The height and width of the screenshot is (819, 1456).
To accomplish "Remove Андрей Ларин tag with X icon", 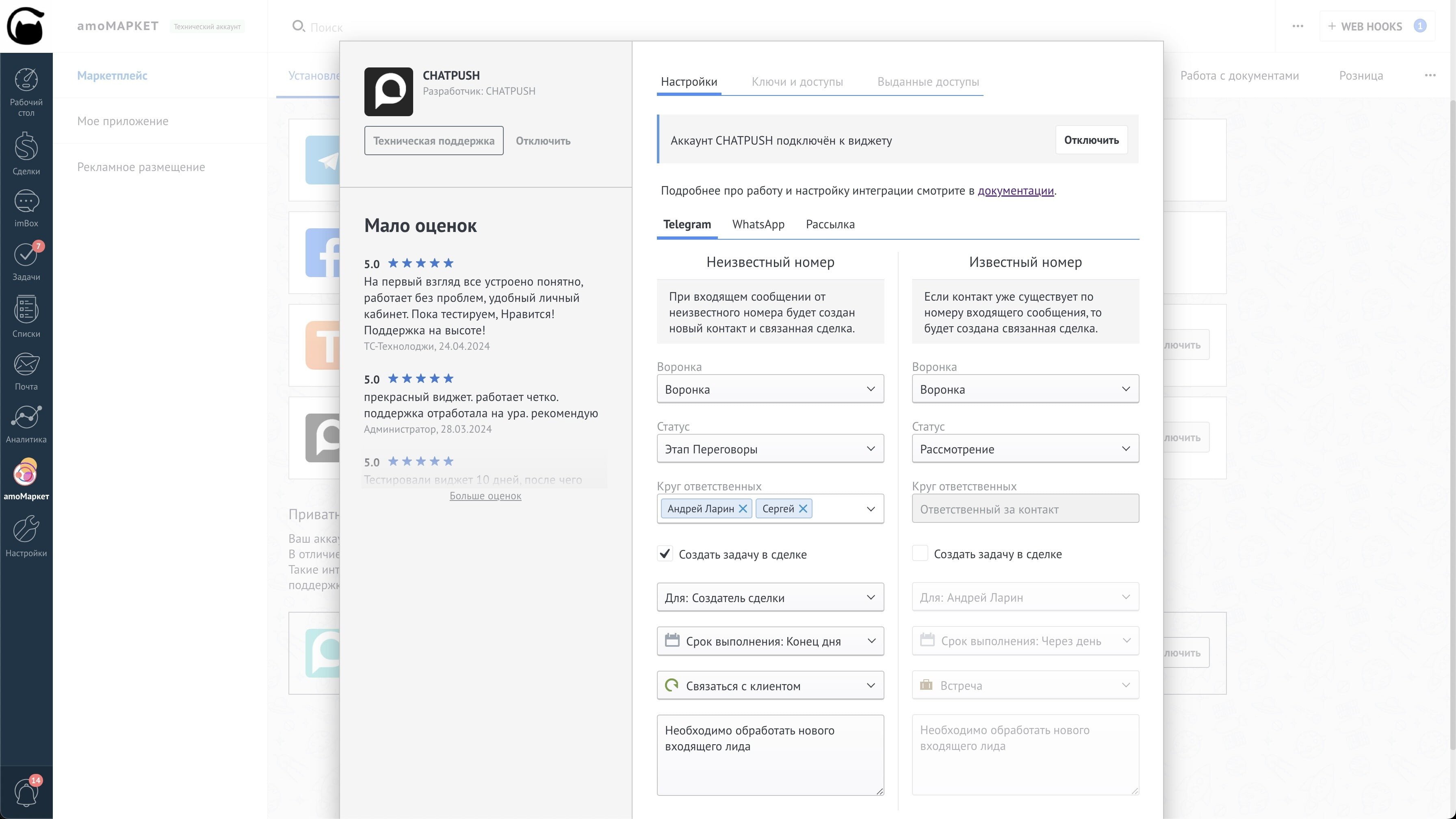I will click(x=743, y=509).
